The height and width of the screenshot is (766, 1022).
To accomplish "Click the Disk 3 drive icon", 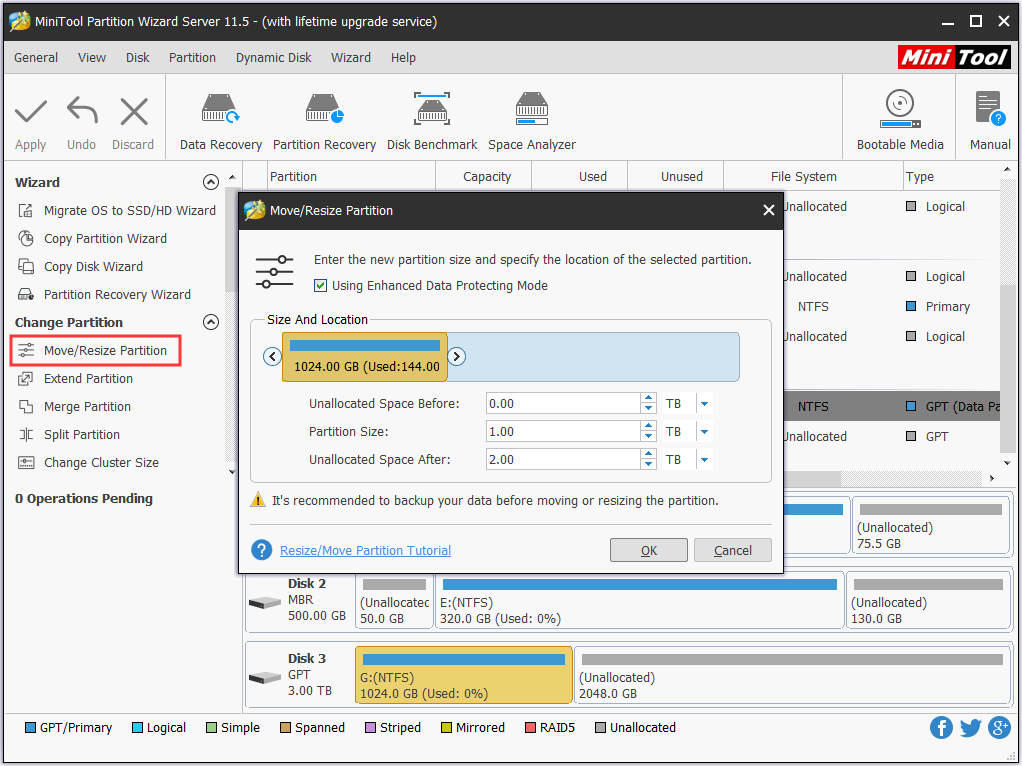I will click(265, 678).
